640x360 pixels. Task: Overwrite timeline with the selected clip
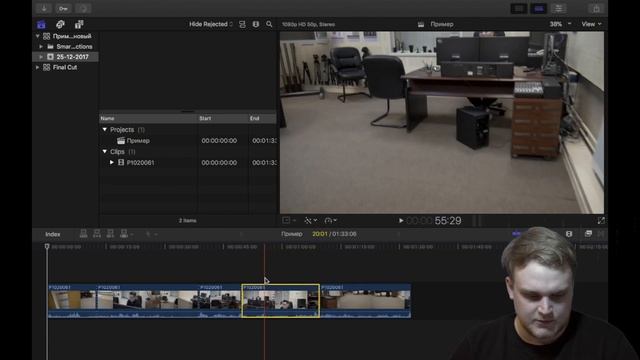[125, 234]
